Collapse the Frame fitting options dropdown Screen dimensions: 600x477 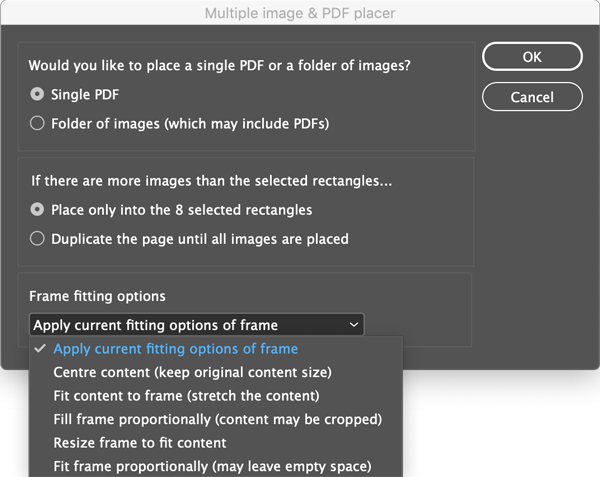(196, 325)
